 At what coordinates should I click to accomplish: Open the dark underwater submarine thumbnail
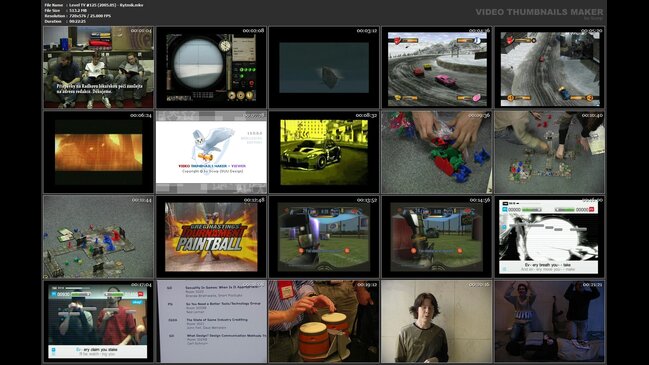click(x=324, y=67)
